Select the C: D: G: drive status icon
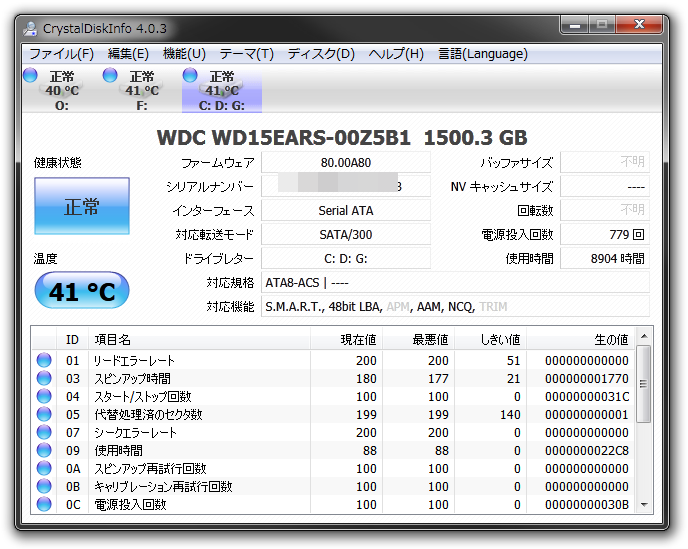Viewport: 688px width, 549px height. tap(190, 75)
